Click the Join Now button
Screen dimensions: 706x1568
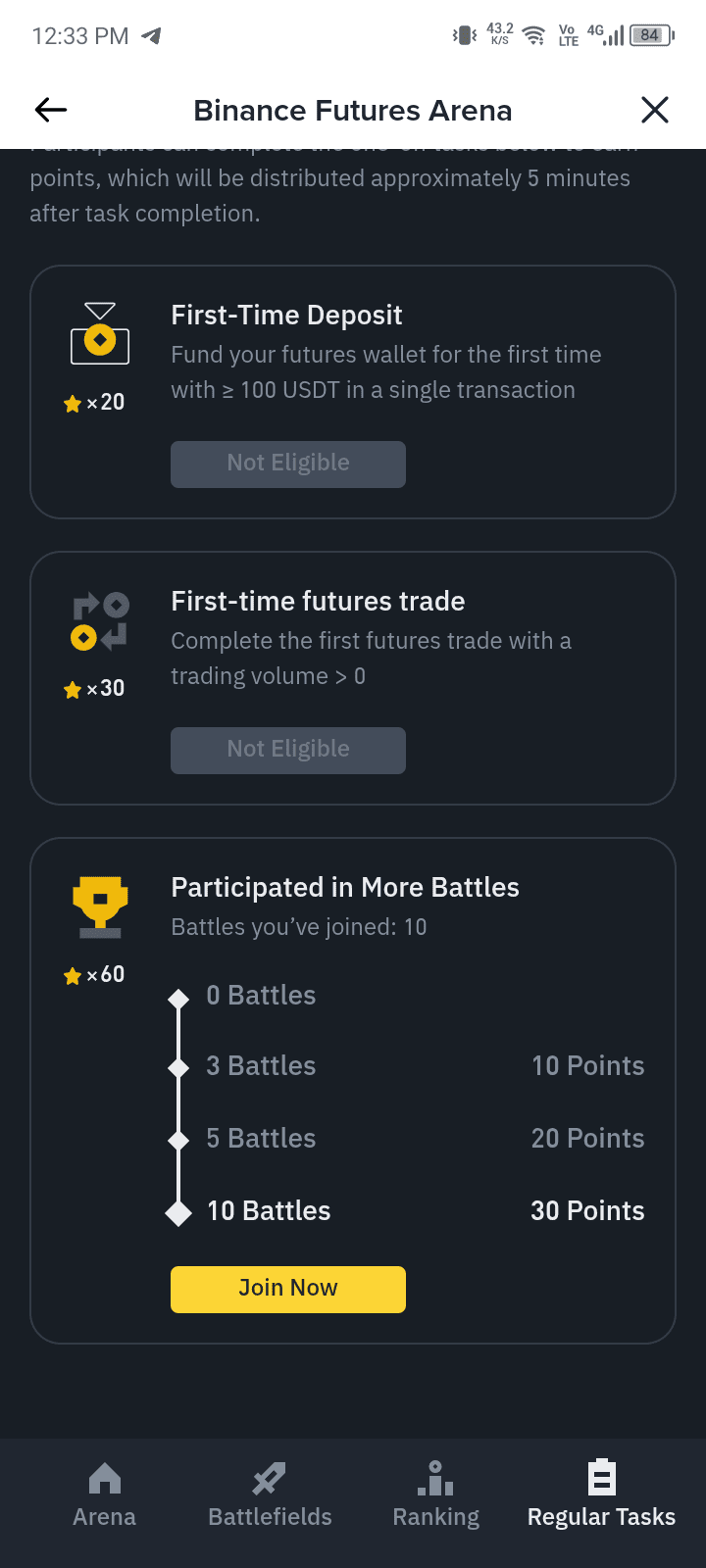(288, 1289)
